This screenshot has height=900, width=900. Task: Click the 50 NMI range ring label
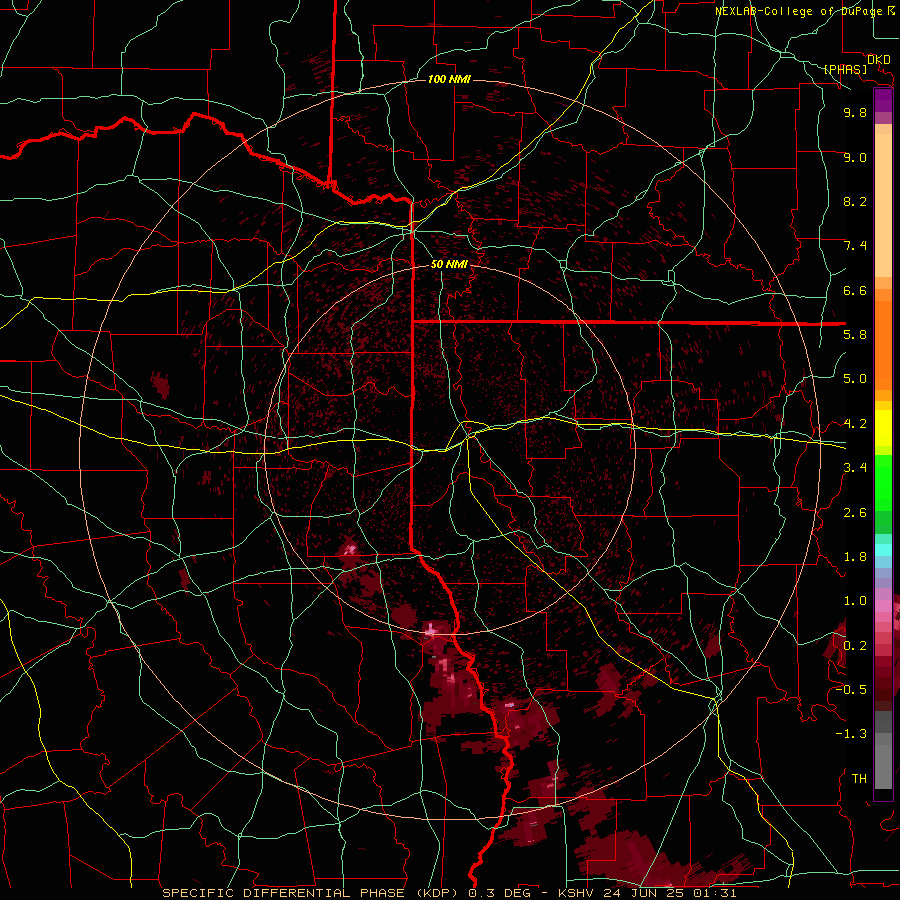coord(449,265)
